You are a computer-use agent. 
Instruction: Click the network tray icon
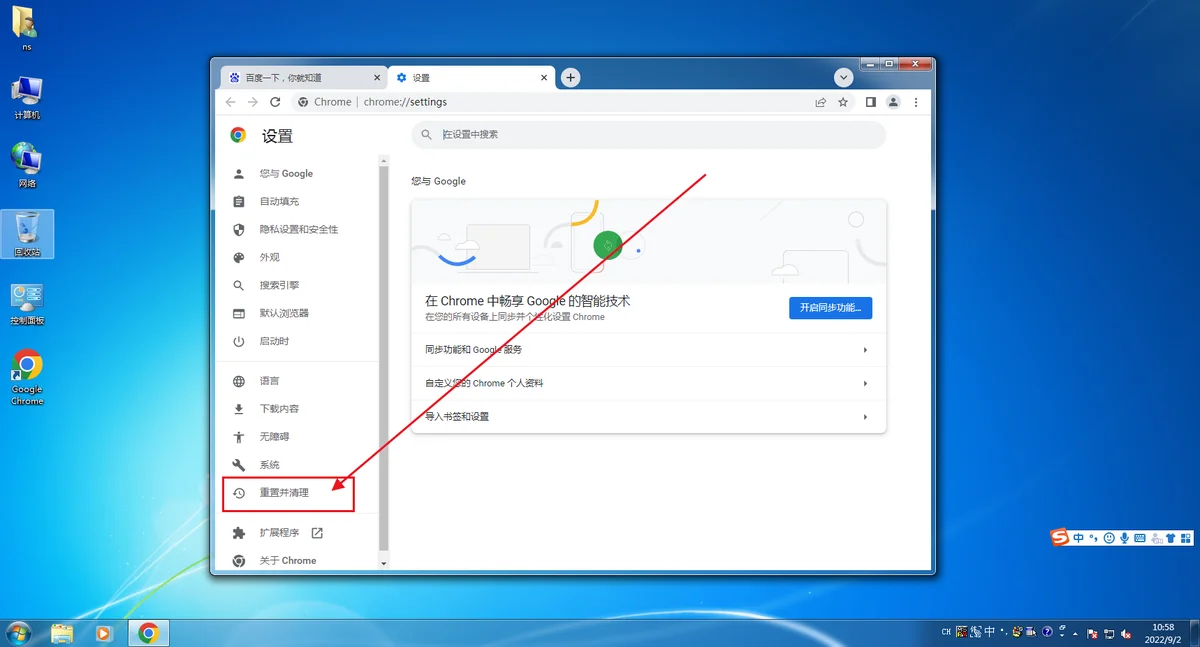point(1109,634)
